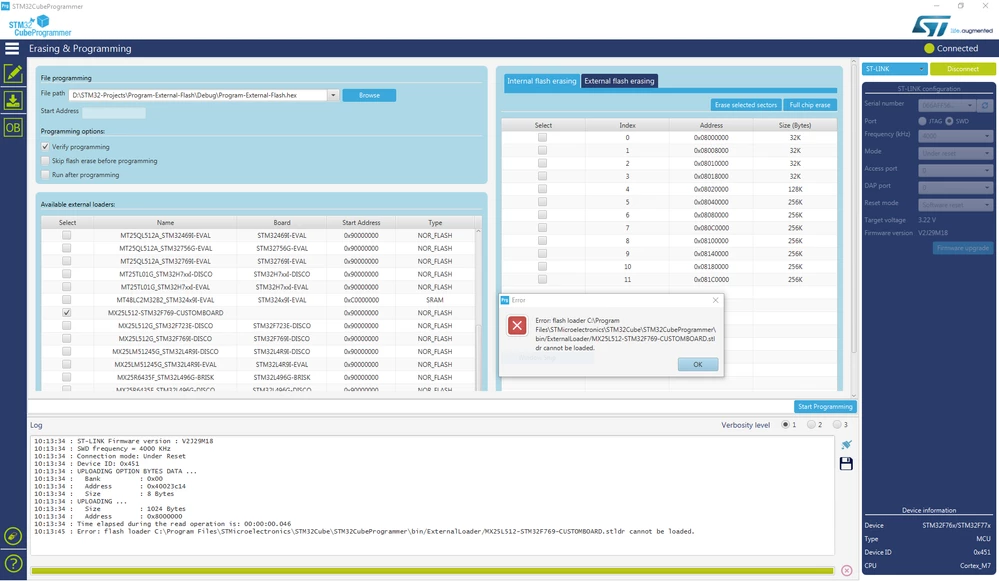Image resolution: width=999 pixels, height=581 pixels.
Task: Select sector 11 at 0x081C0000 checkbox
Action: coord(542,279)
